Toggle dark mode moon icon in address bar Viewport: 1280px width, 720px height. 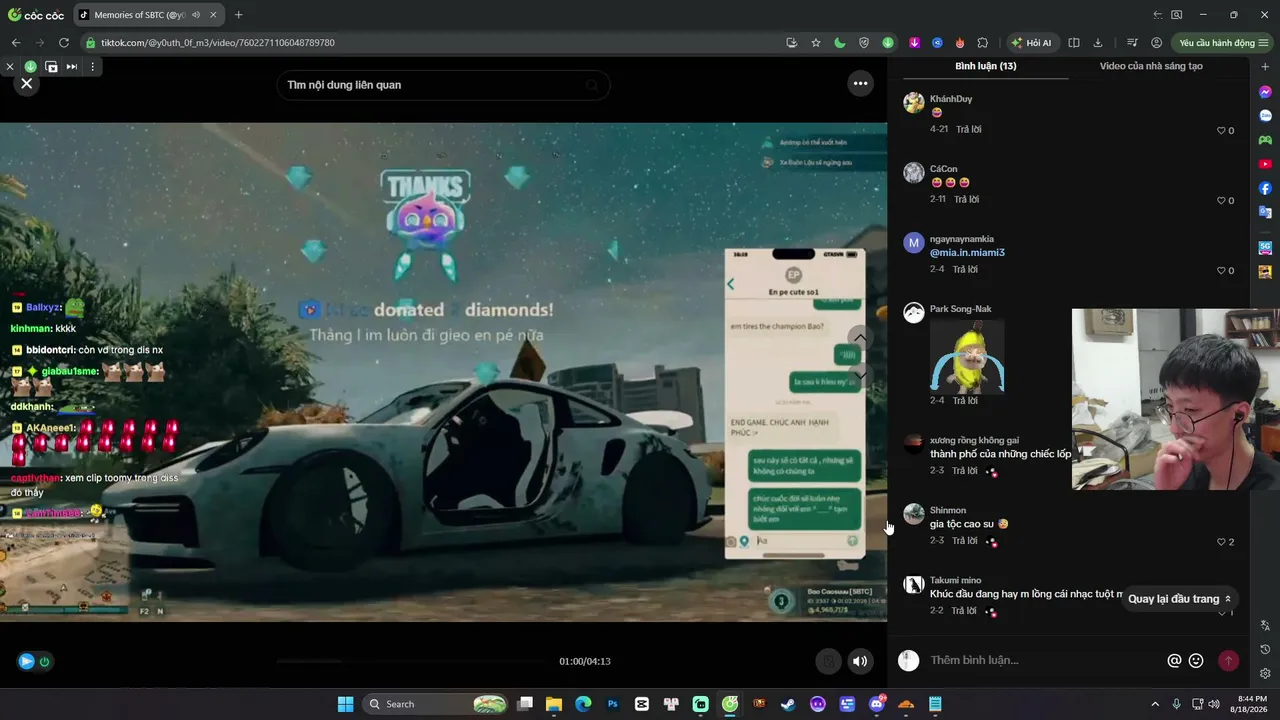coord(840,43)
